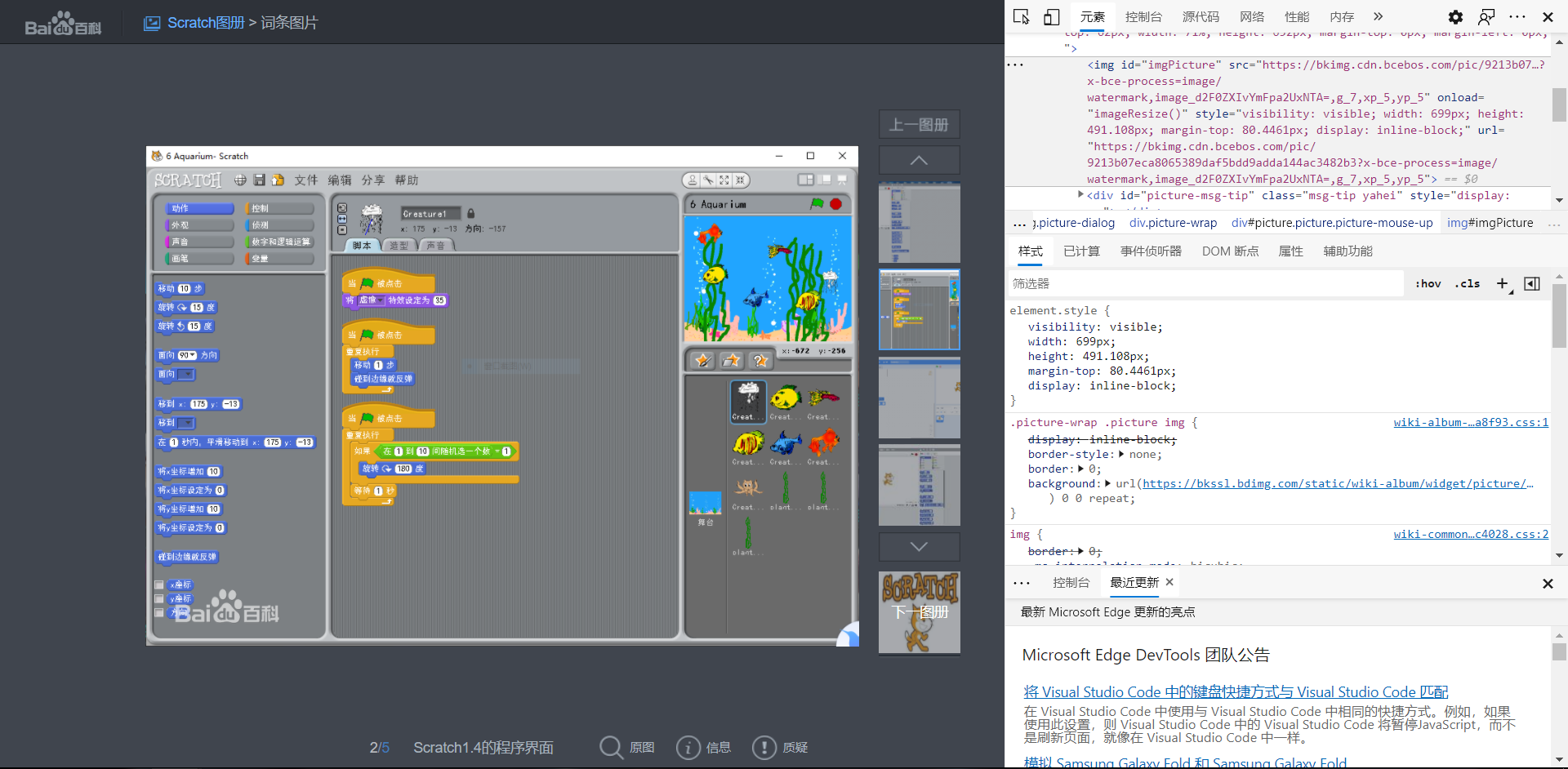Open the 内存 tab
Screen dimensions: 1568x769
click(x=1342, y=16)
